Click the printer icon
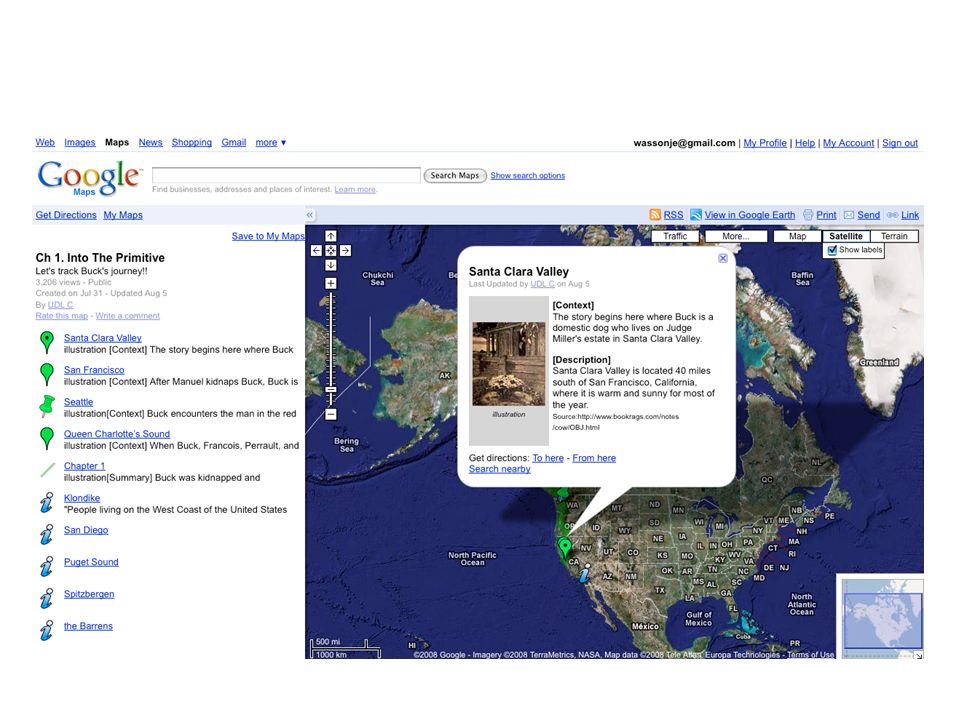Viewport: 960px width, 720px height. (808, 215)
